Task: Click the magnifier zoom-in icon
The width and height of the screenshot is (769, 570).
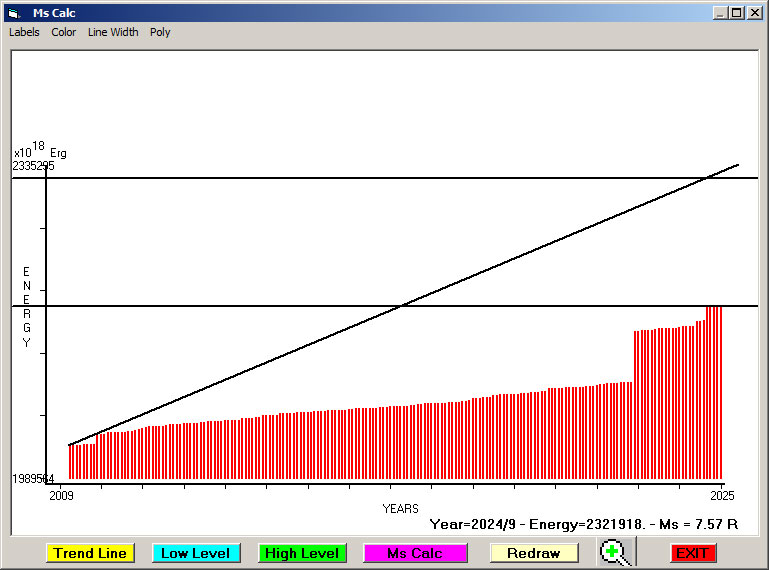Action: 616,553
